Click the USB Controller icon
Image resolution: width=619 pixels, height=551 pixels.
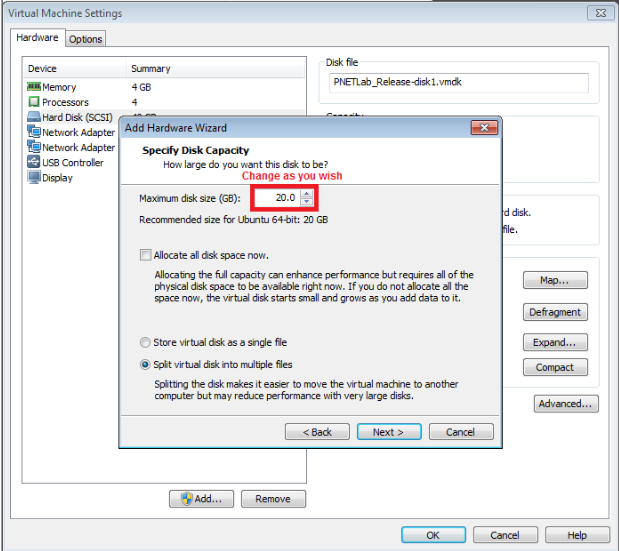click(x=34, y=162)
